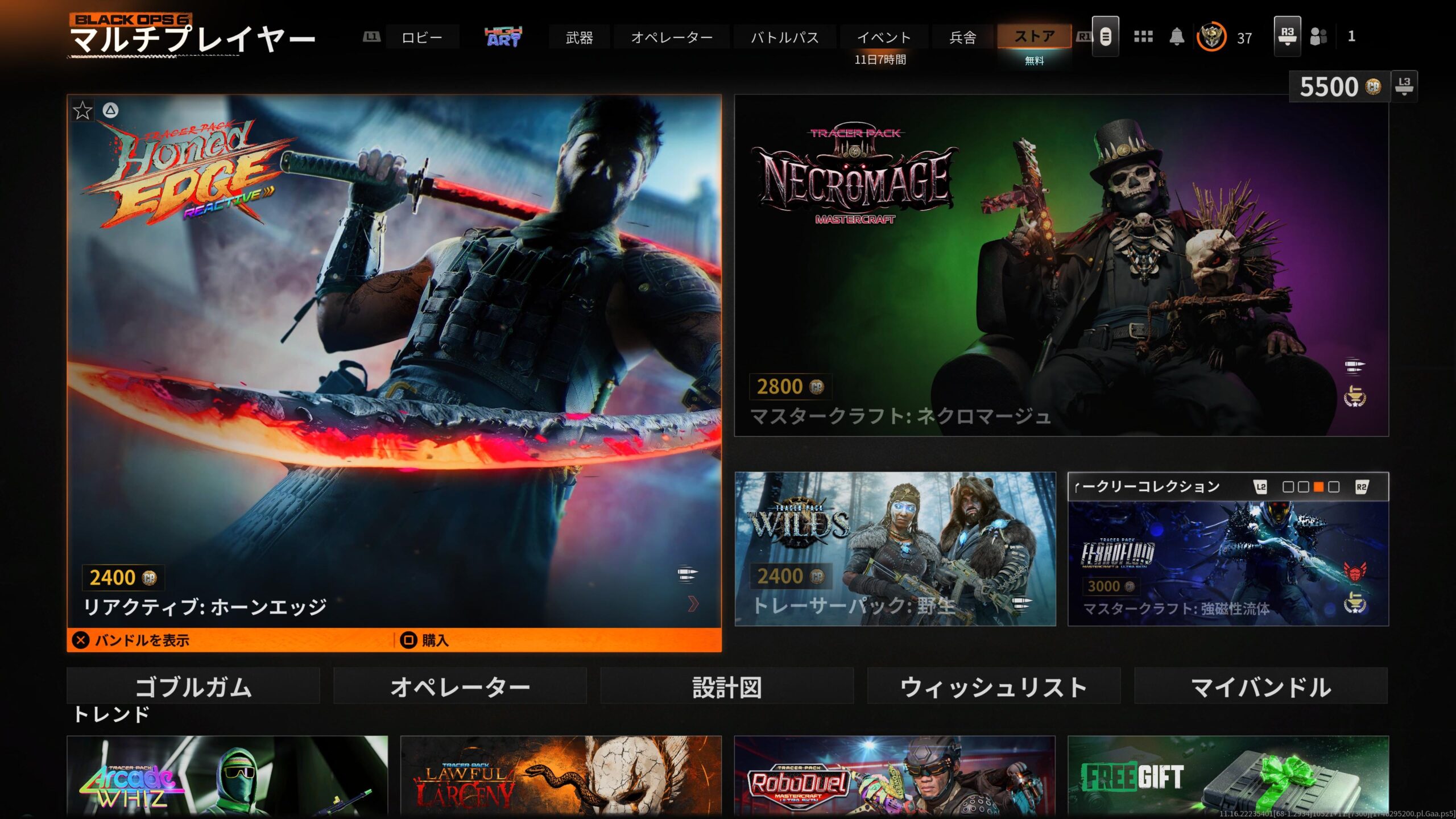
Task: Open the バトルパス tab
Action: (x=785, y=38)
